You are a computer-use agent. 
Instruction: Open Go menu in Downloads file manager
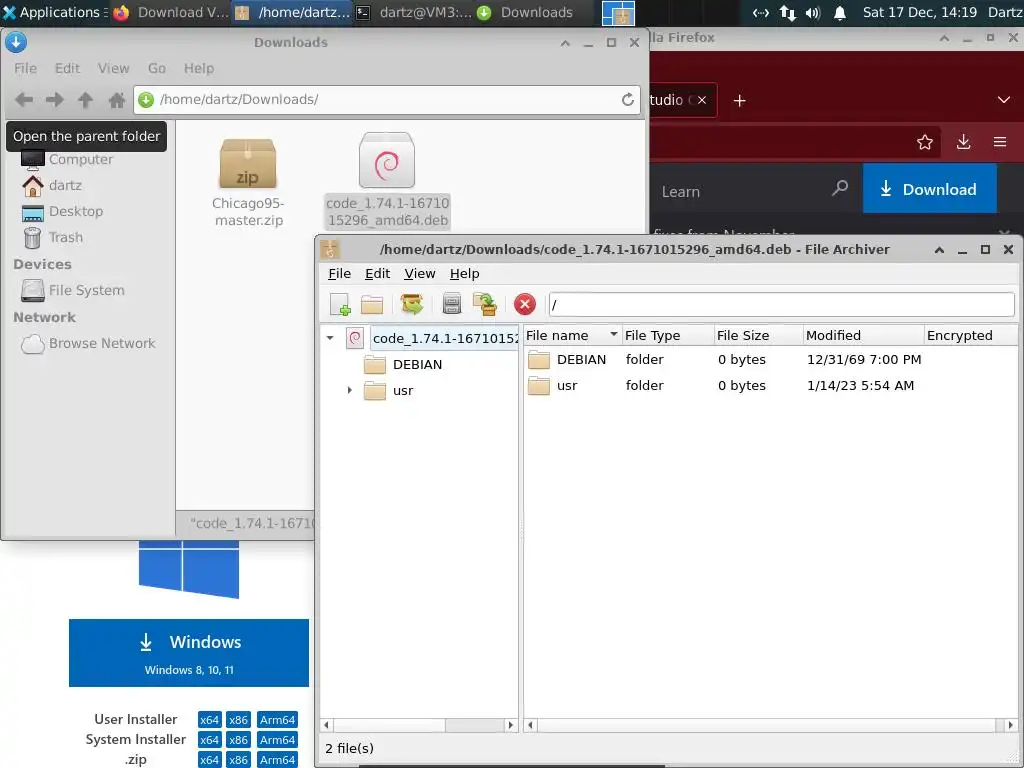point(156,69)
